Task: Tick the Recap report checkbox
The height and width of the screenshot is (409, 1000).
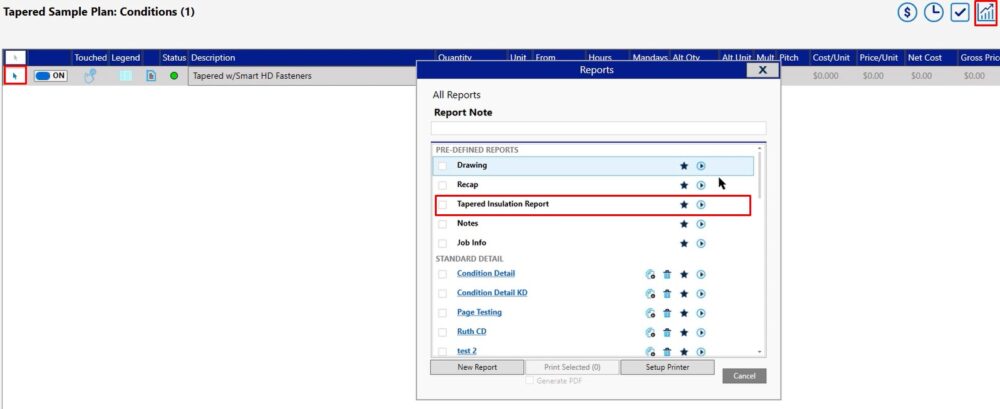Action: (x=443, y=185)
